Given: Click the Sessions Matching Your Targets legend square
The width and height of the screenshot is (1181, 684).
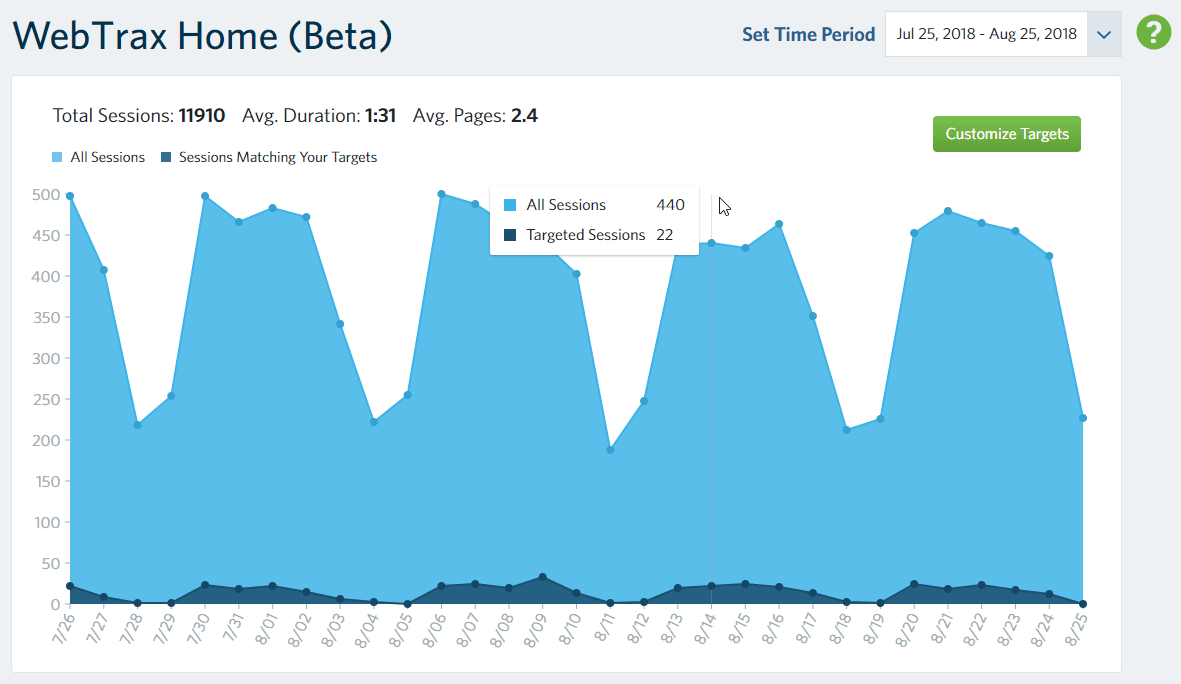Looking at the screenshot, I should (x=164, y=157).
